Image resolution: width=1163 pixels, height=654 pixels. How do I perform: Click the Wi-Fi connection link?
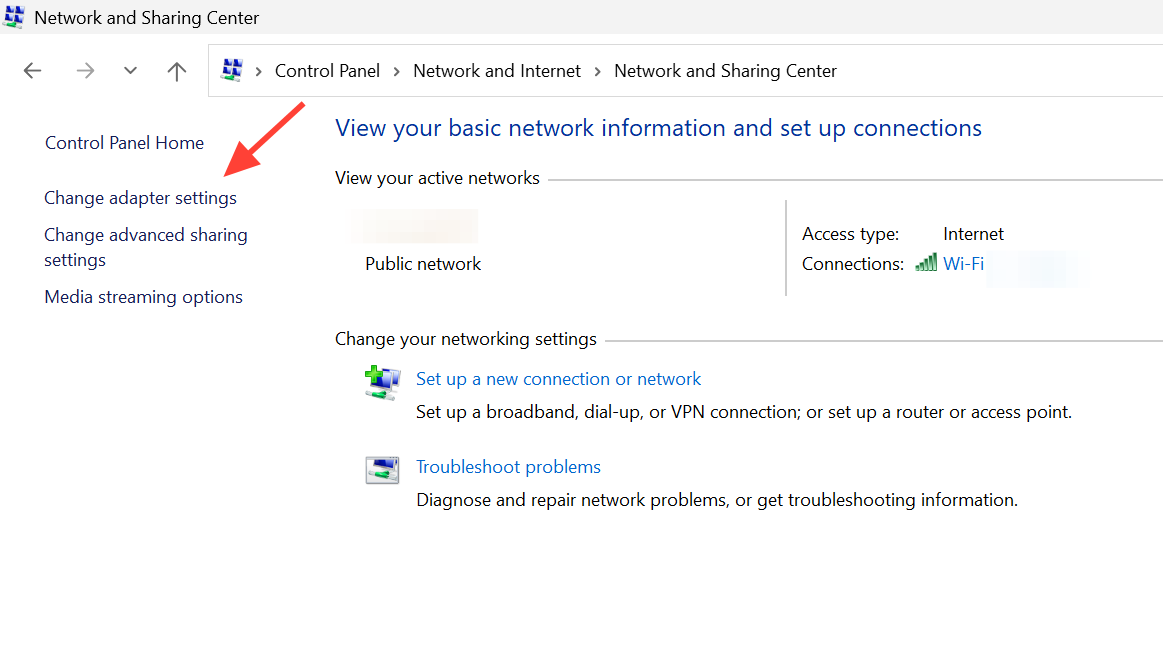click(x=963, y=264)
